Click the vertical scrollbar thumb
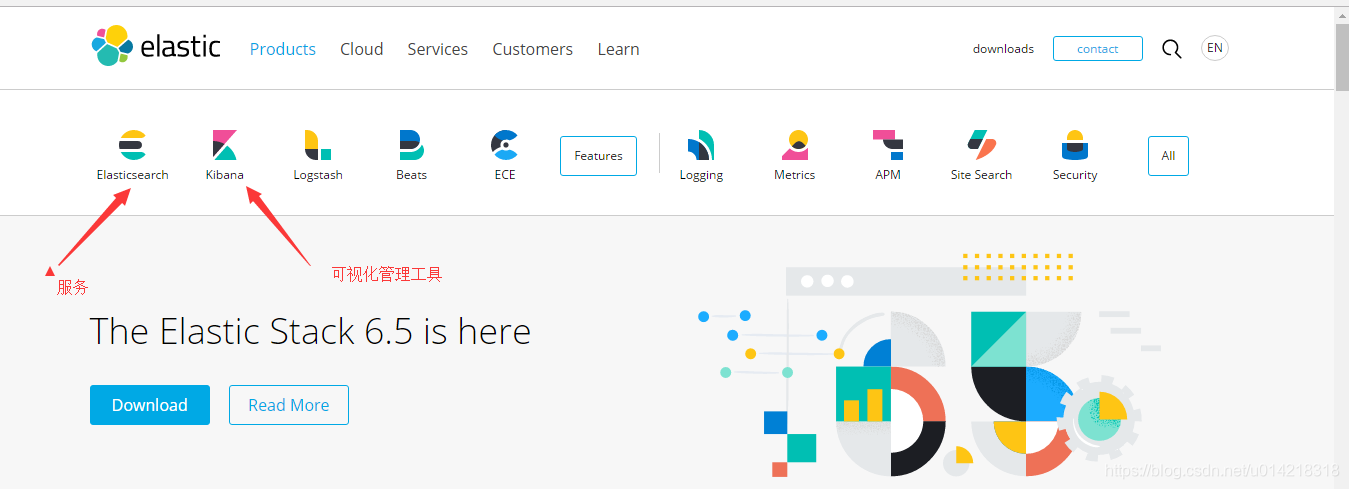Image resolution: width=1349 pixels, height=489 pixels. (1342, 57)
